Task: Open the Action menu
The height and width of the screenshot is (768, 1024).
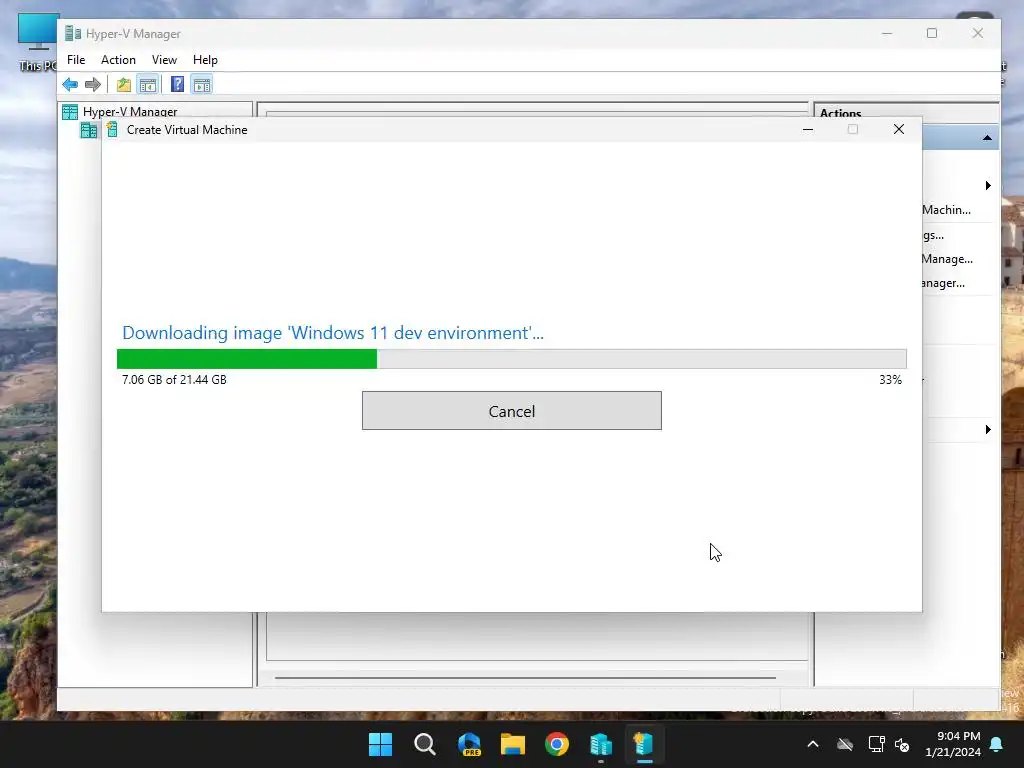Action: (x=118, y=59)
